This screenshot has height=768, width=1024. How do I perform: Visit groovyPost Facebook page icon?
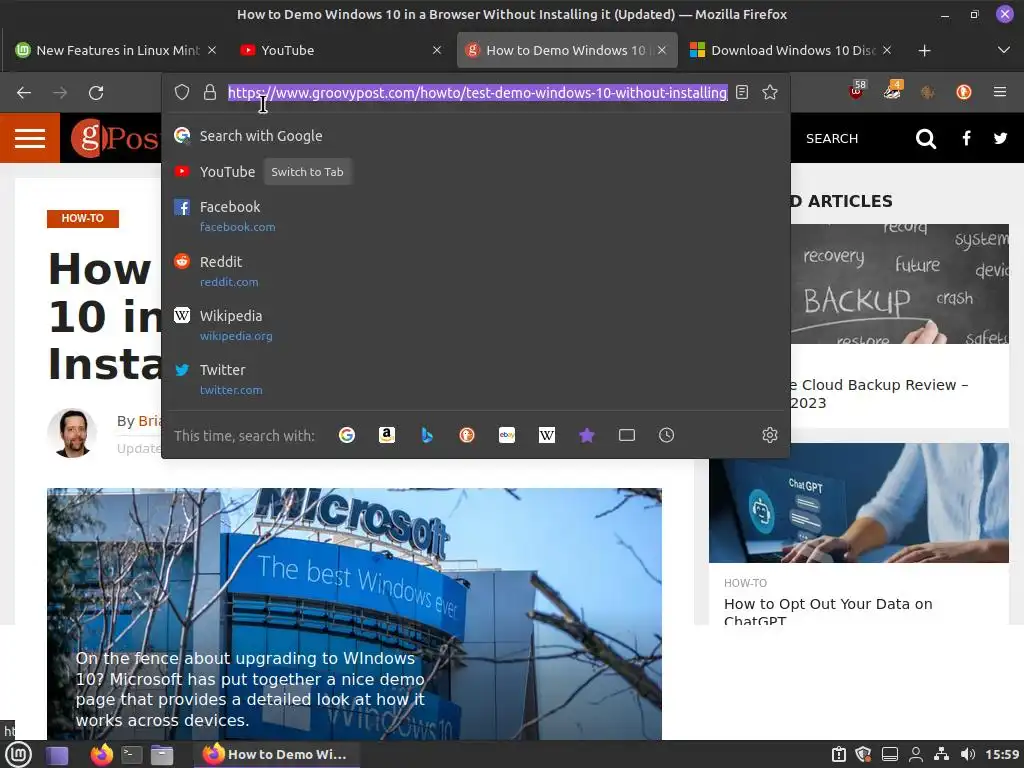967,138
